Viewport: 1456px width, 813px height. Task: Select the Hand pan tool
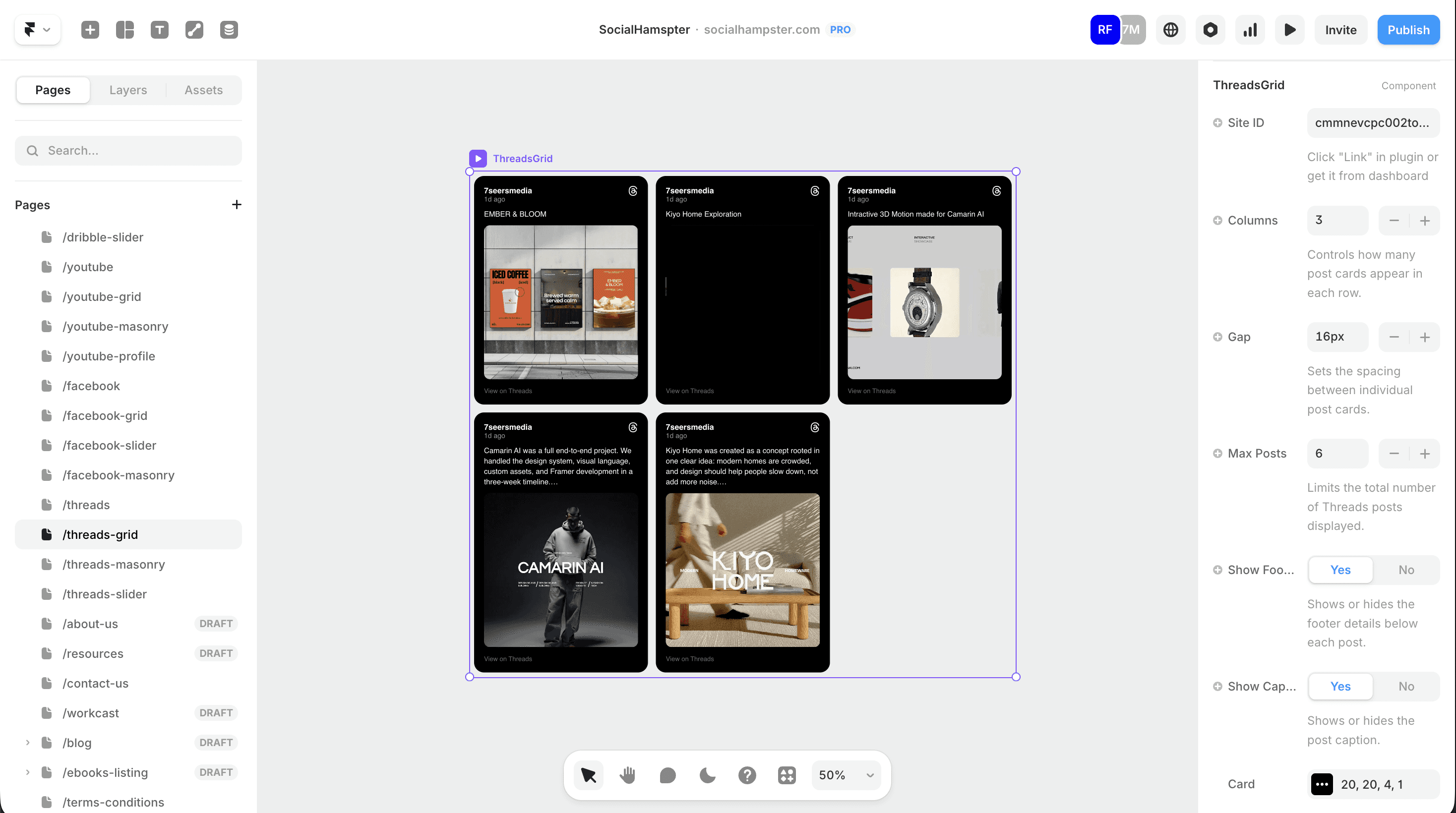627,775
